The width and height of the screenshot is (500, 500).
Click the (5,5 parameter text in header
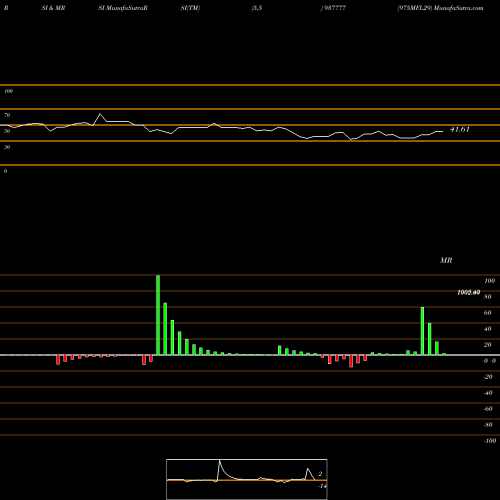[257, 8]
